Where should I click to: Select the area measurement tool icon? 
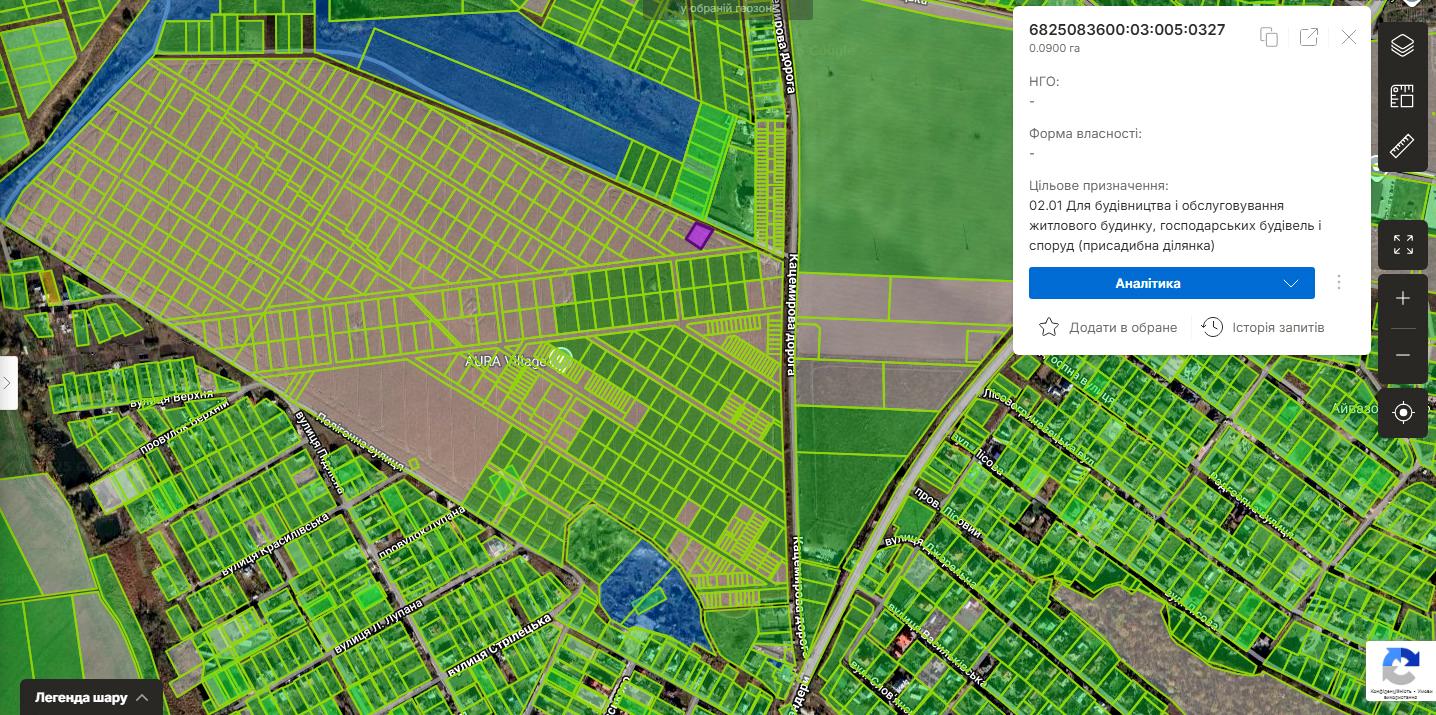pos(1402,96)
